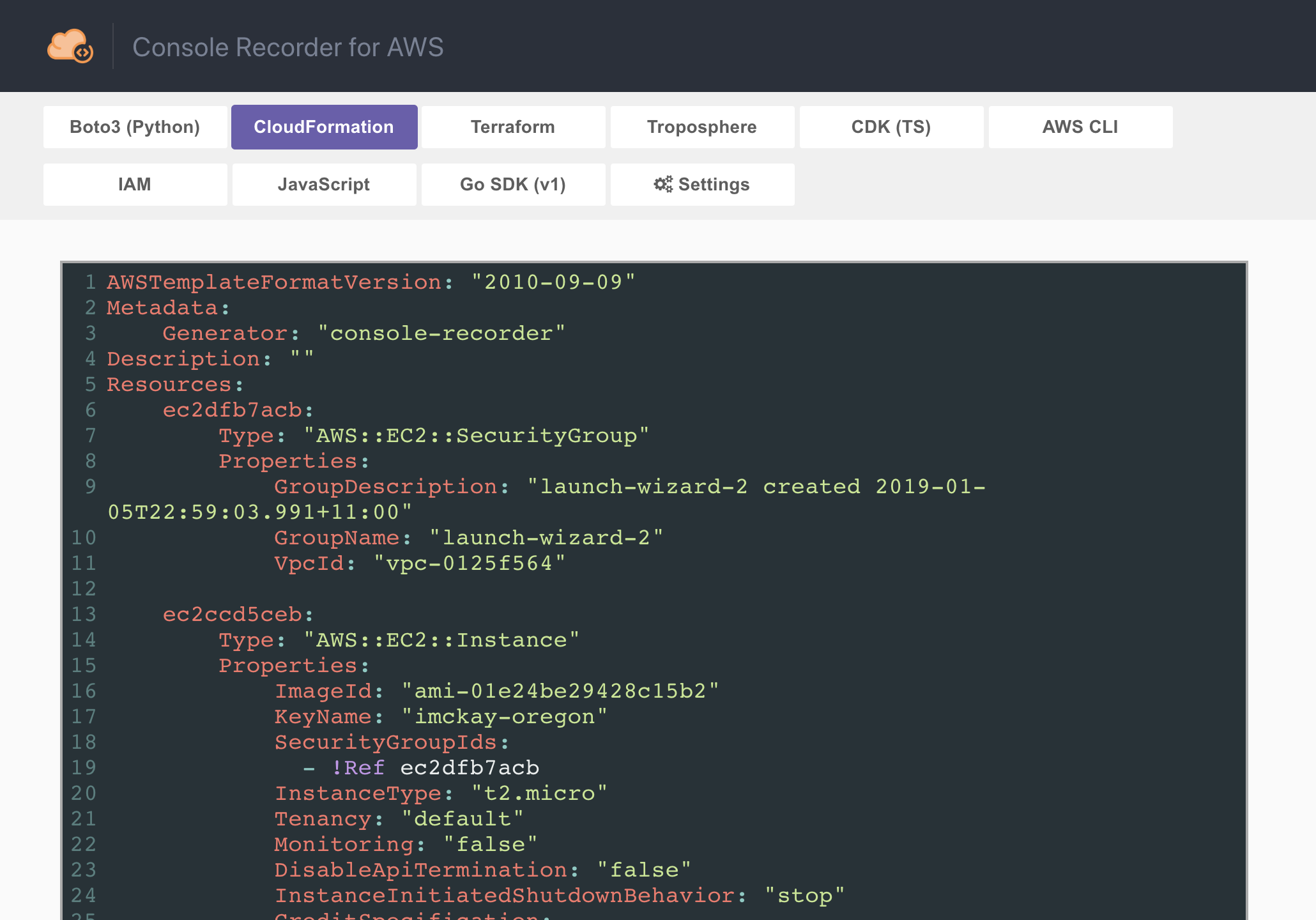Select the CloudFormation tab
Viewport: 1316px width, 920px height.
click(x=324, y=127)
